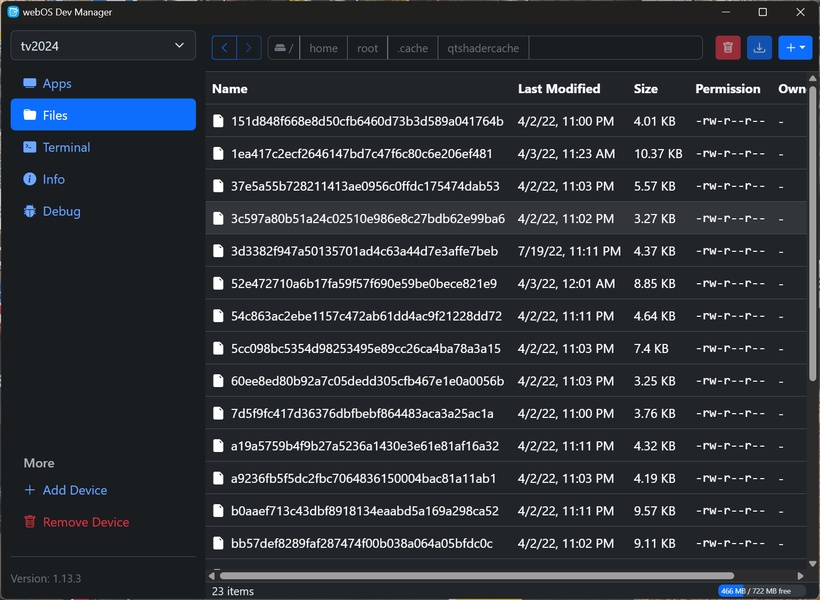
Task: Click the horizontal scrollbar of file list
Action: pos(477,576)
